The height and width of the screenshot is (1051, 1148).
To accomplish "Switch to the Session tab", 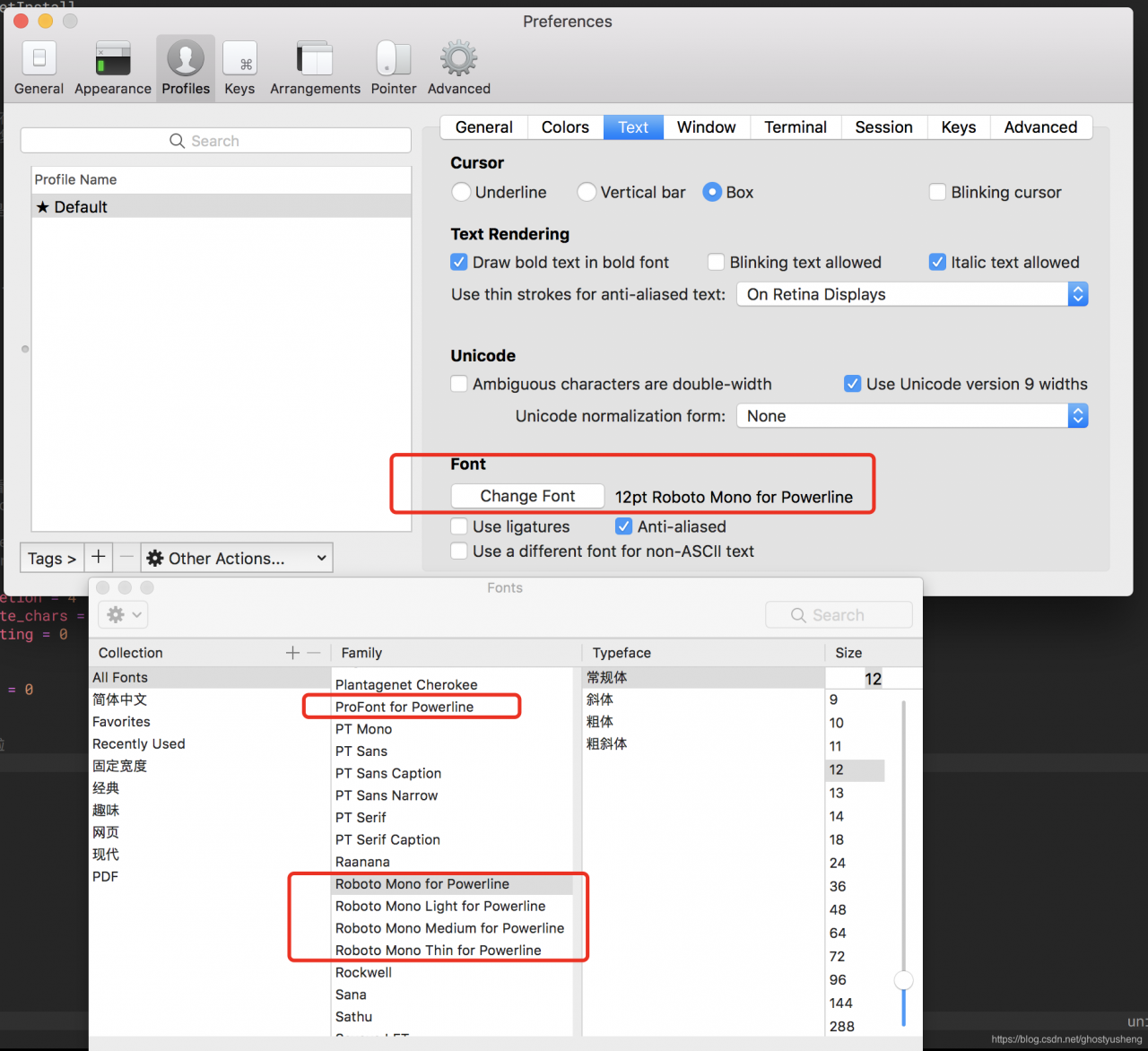I will tap(884, 127).
